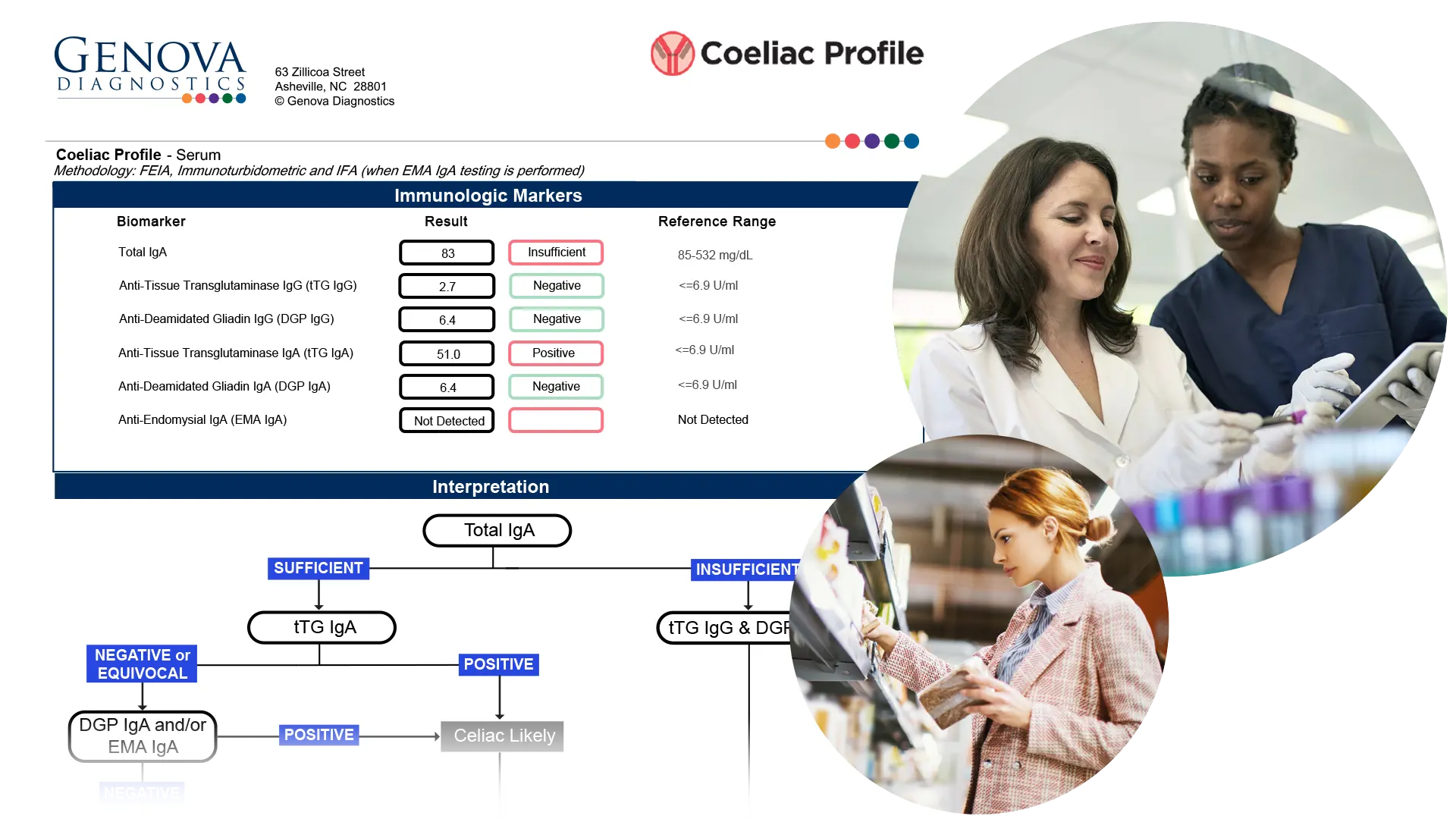Click the empty status box for EMA IgA
The width and height of the screenshot is (1456, 819).
coord(556,420)
